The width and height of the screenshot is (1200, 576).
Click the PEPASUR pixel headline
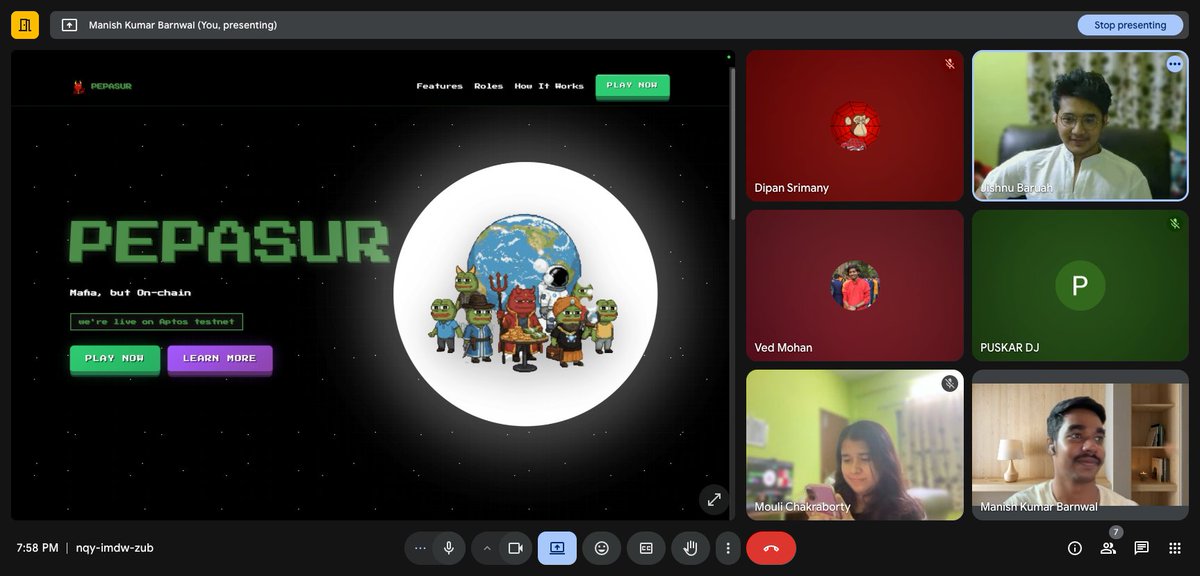click(228, 241)
